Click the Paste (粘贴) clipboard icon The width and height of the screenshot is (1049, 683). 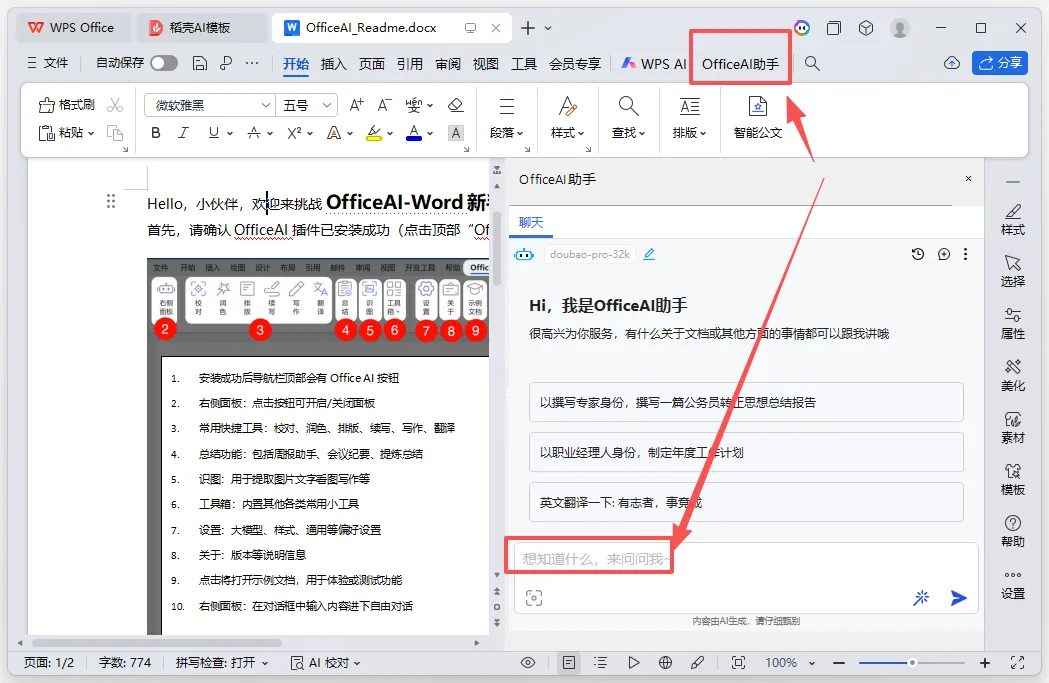tap(46, 132)
